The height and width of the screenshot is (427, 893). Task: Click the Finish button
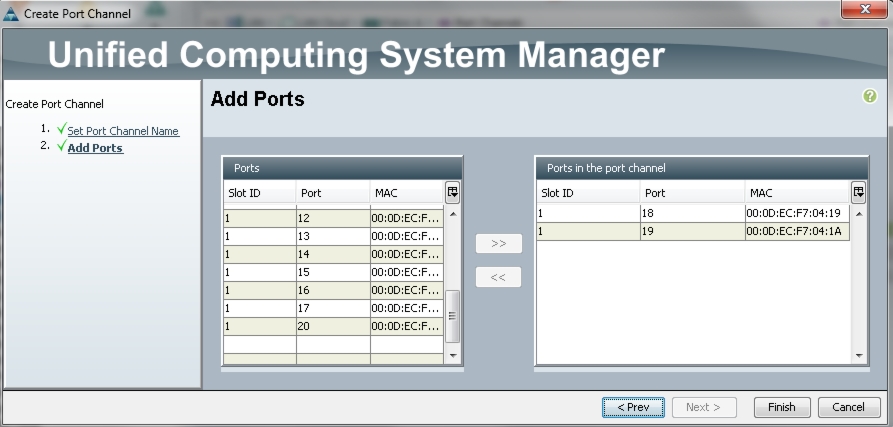click(782, 407)
